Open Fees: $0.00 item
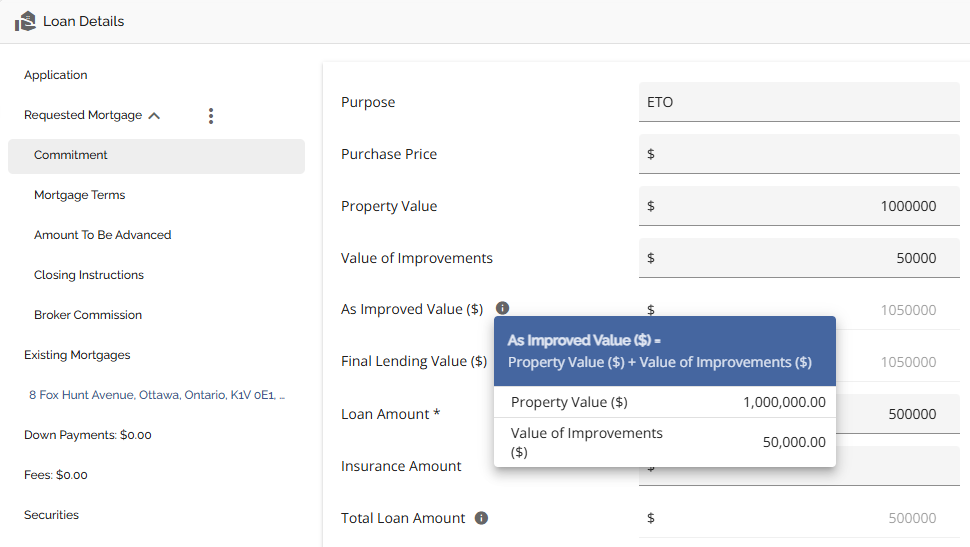Viewport: 970px width, 547px height. (x=56, y=475)
